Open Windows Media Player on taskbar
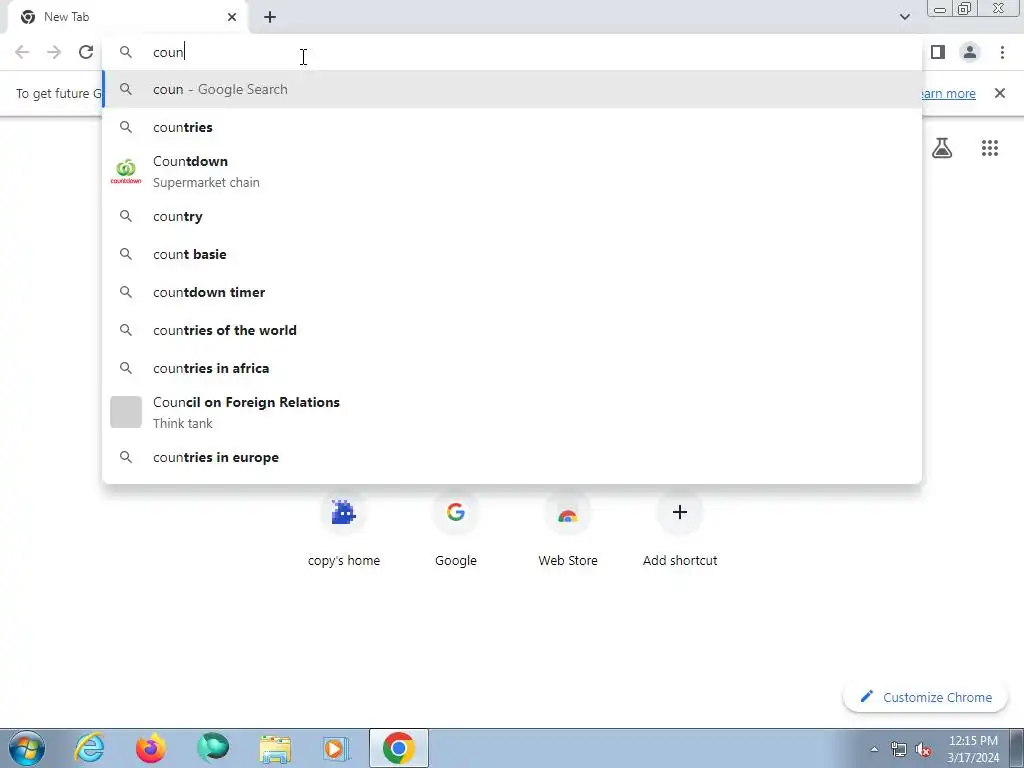The image size is (1024, 768). (x=337, y=748)
